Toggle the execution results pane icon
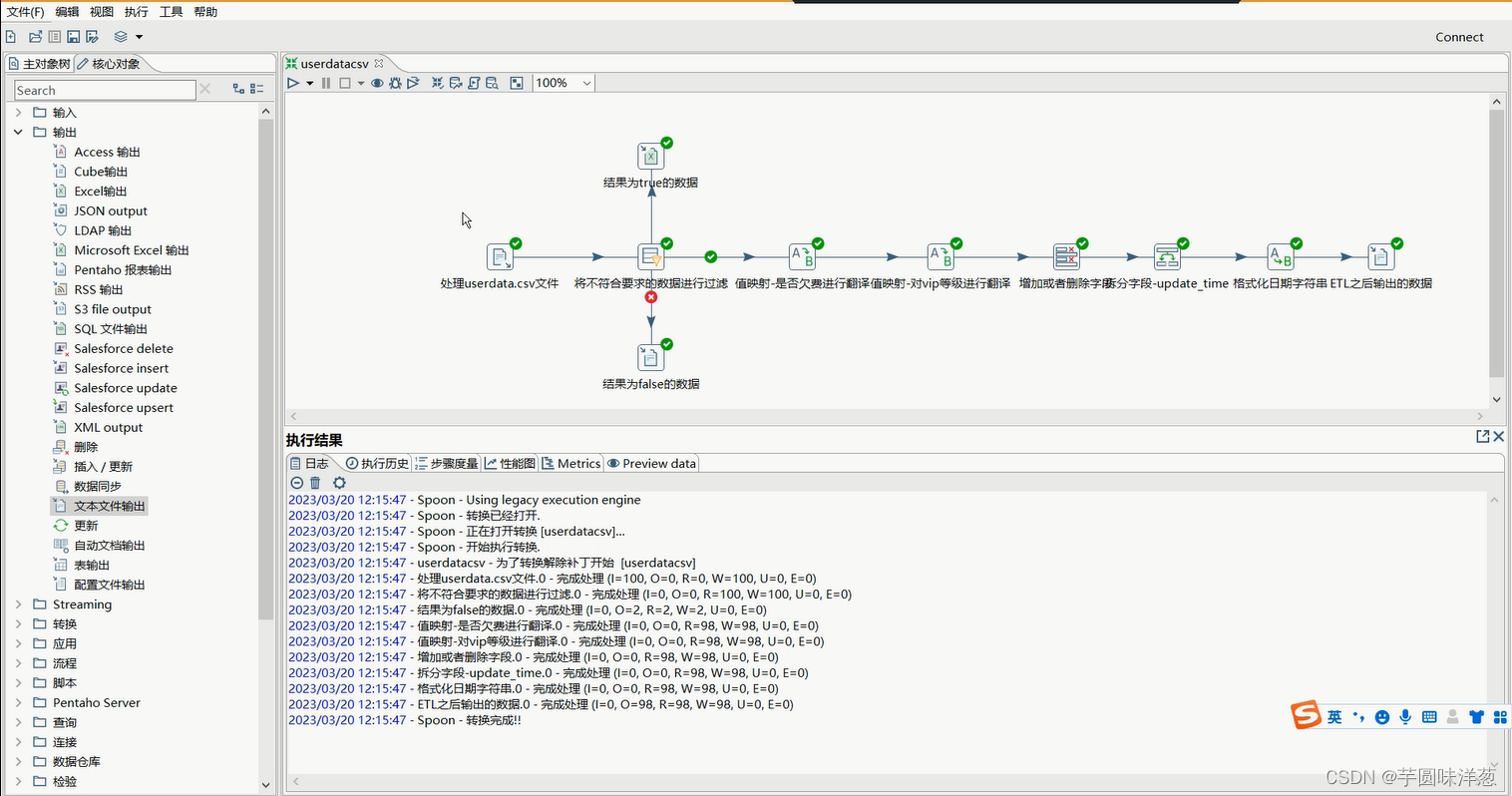The height and width of the screenshot is (796, 1512). point(517,83)
